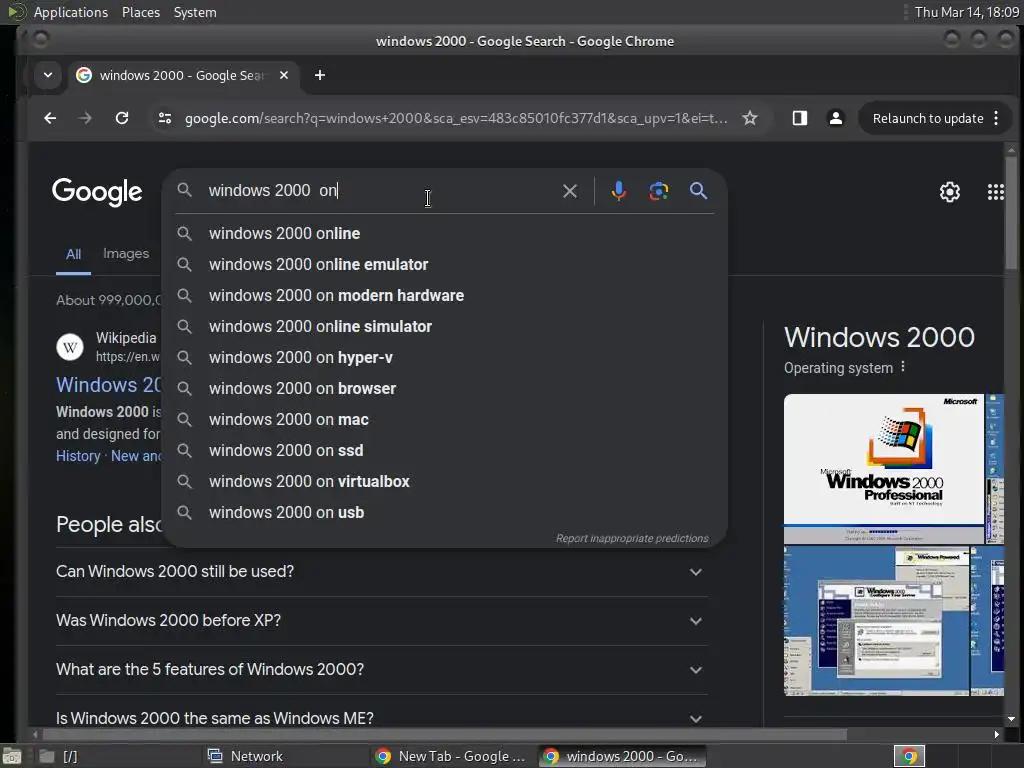Close the windows 2000 Google Search tab
Image resolution: width=1024 pixels, height=768 pixels.
coord(284,75)
